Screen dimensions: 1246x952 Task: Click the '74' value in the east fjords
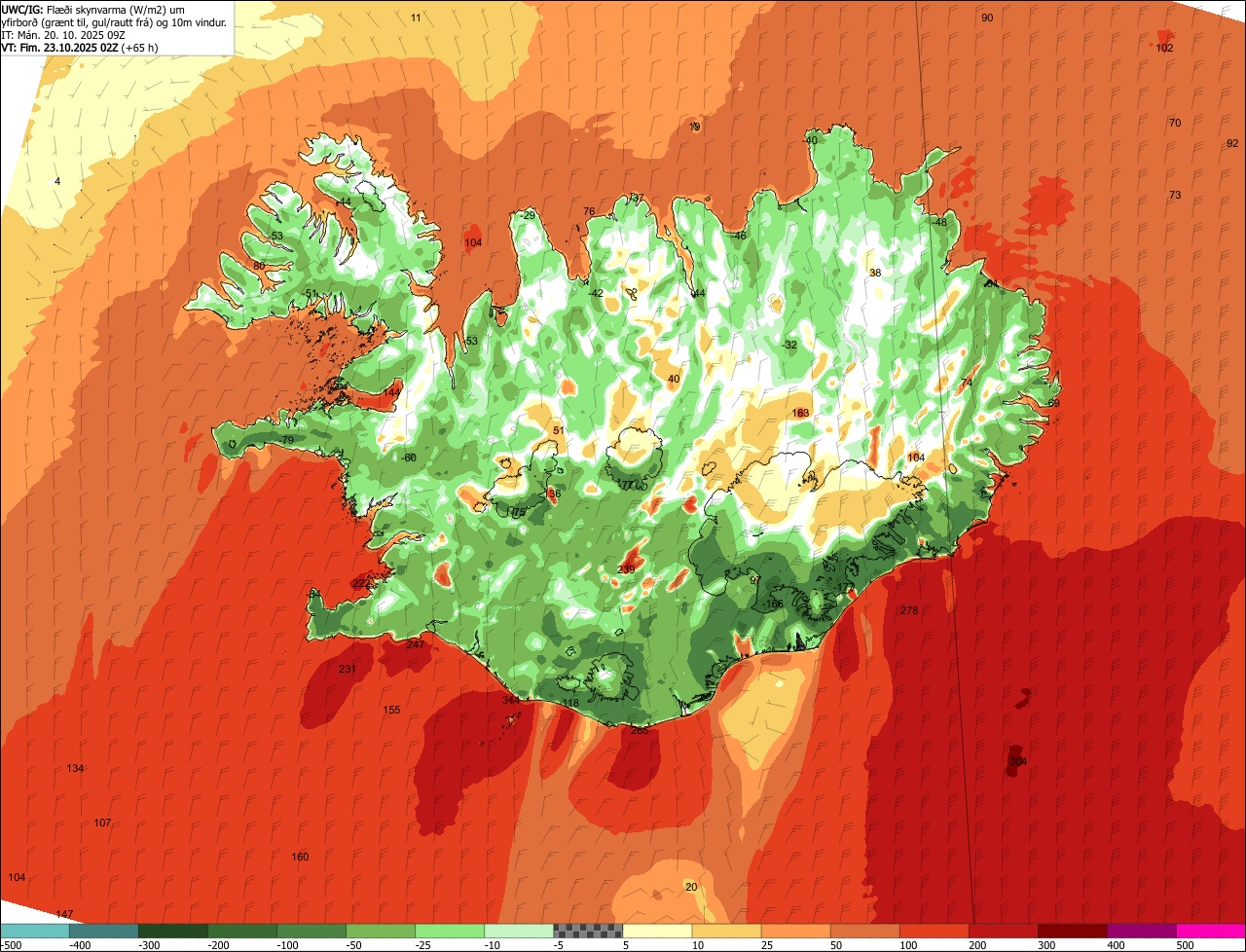(967, 383)
